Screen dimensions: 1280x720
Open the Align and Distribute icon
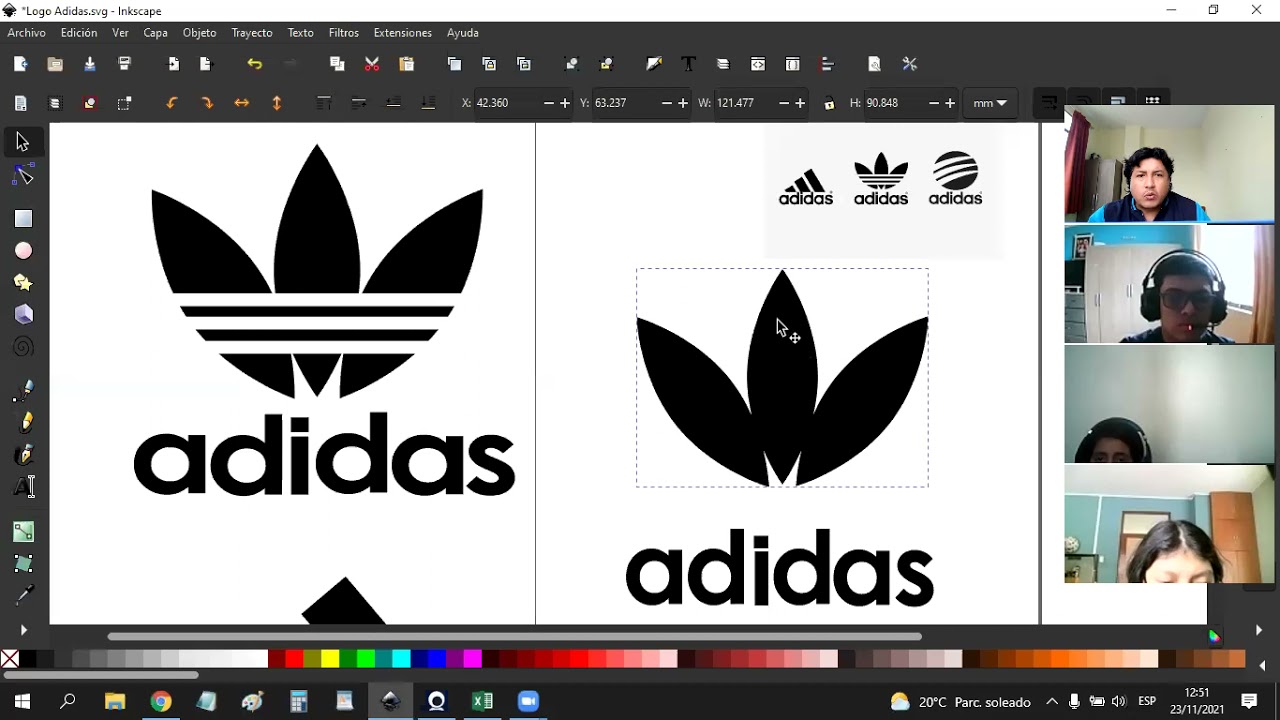[x=827, y=64]
